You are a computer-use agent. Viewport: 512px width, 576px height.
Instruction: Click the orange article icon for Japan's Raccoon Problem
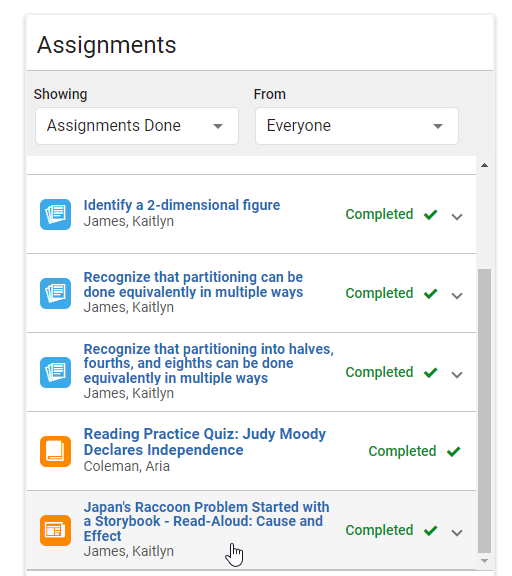[55, 530]
